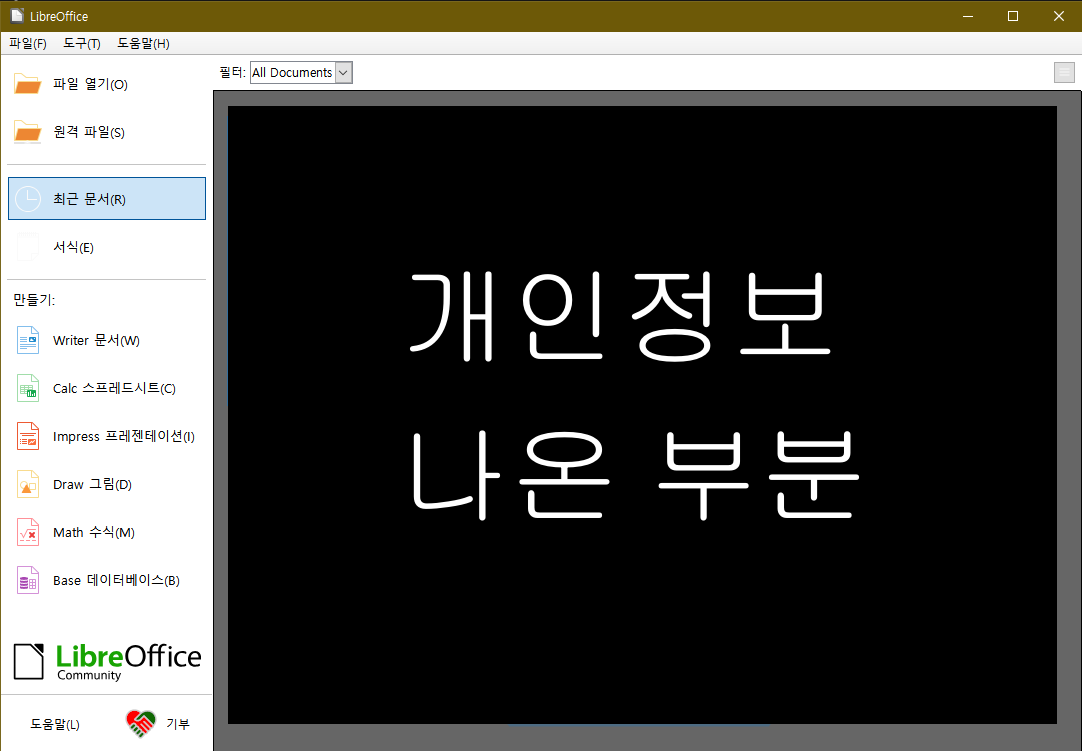This screenshot has height=751, width=1082.
Task: Select the 최근 문서(R) clock icon
Action: [x=28, y=199]
